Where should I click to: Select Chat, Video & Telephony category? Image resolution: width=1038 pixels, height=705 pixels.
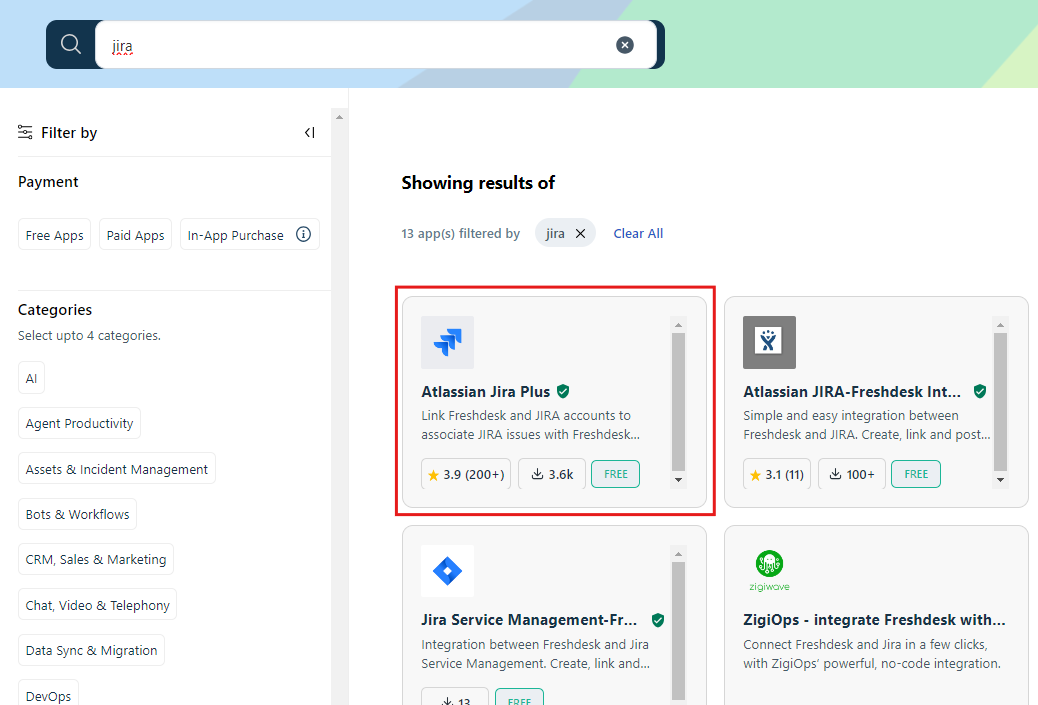[x=97, y=604]
